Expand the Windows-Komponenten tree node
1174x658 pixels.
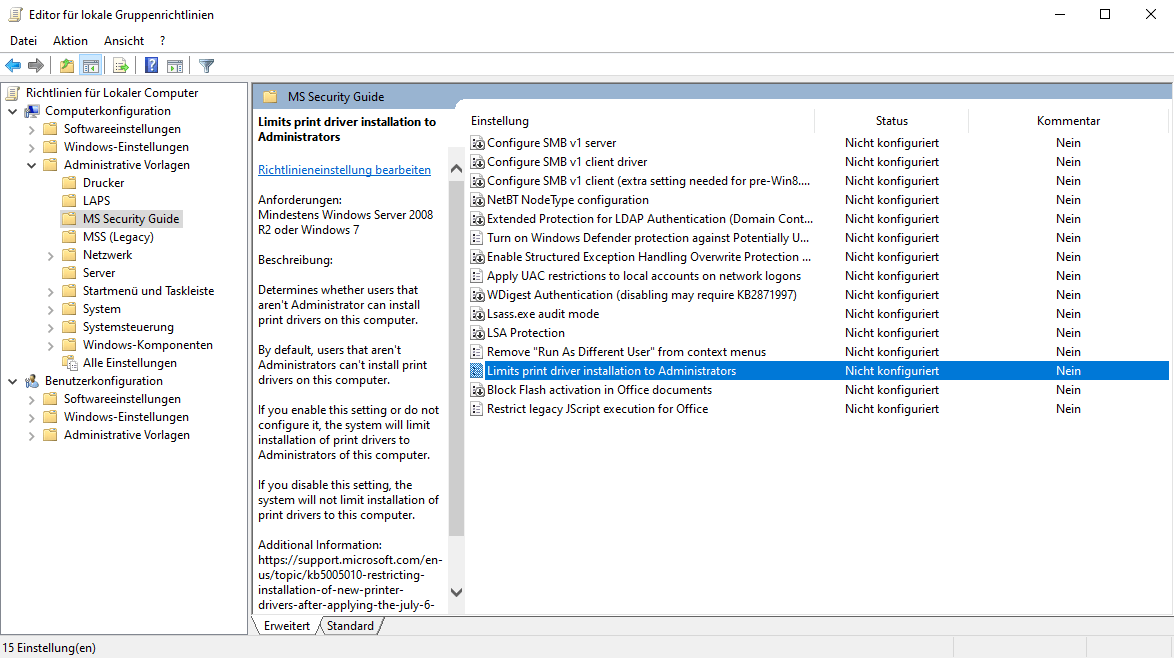pyautogui.click(x=51, y=345)
